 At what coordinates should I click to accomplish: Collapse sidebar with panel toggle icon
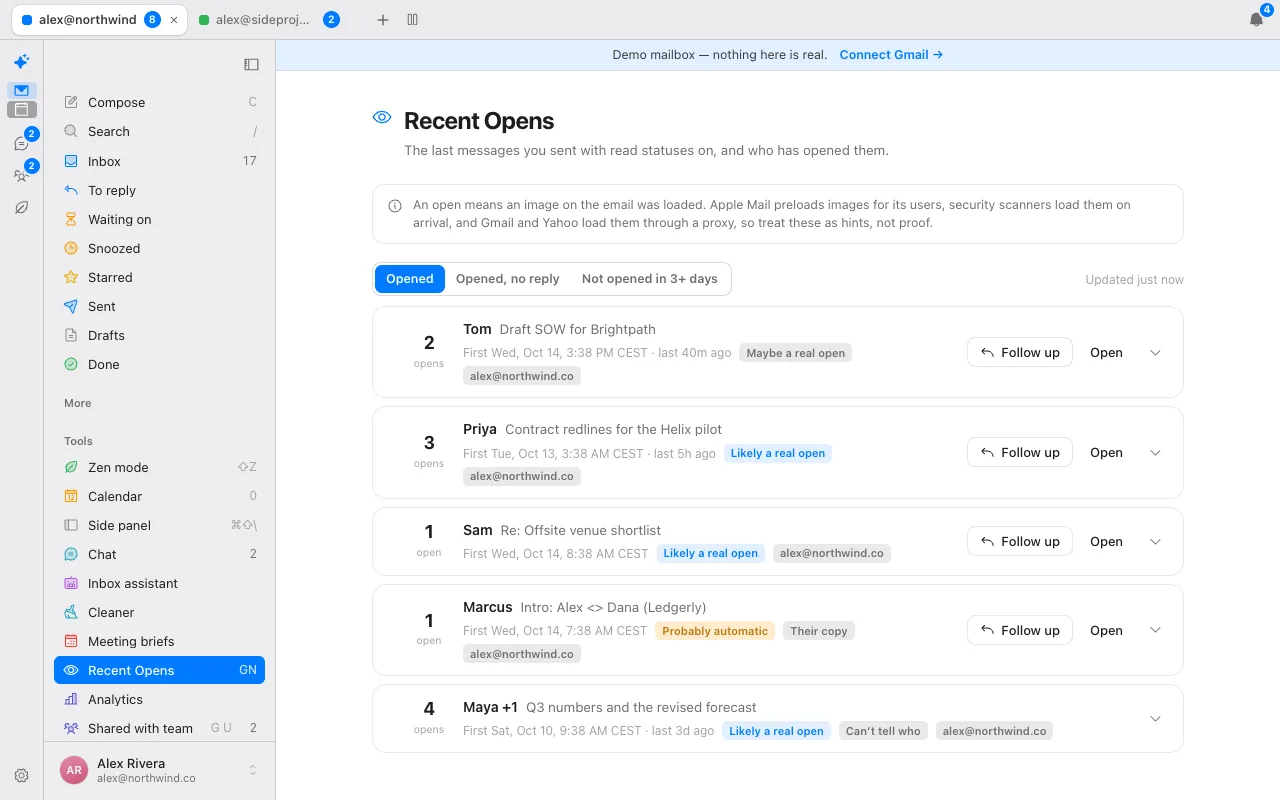[251, 64]
